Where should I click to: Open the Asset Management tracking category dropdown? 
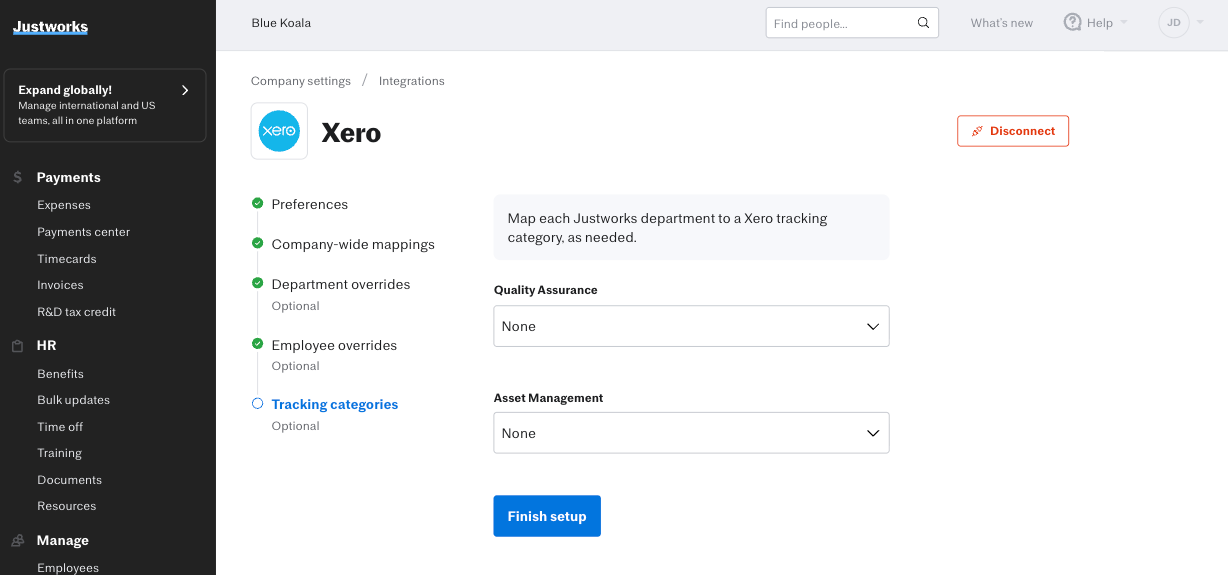[691, 434]
